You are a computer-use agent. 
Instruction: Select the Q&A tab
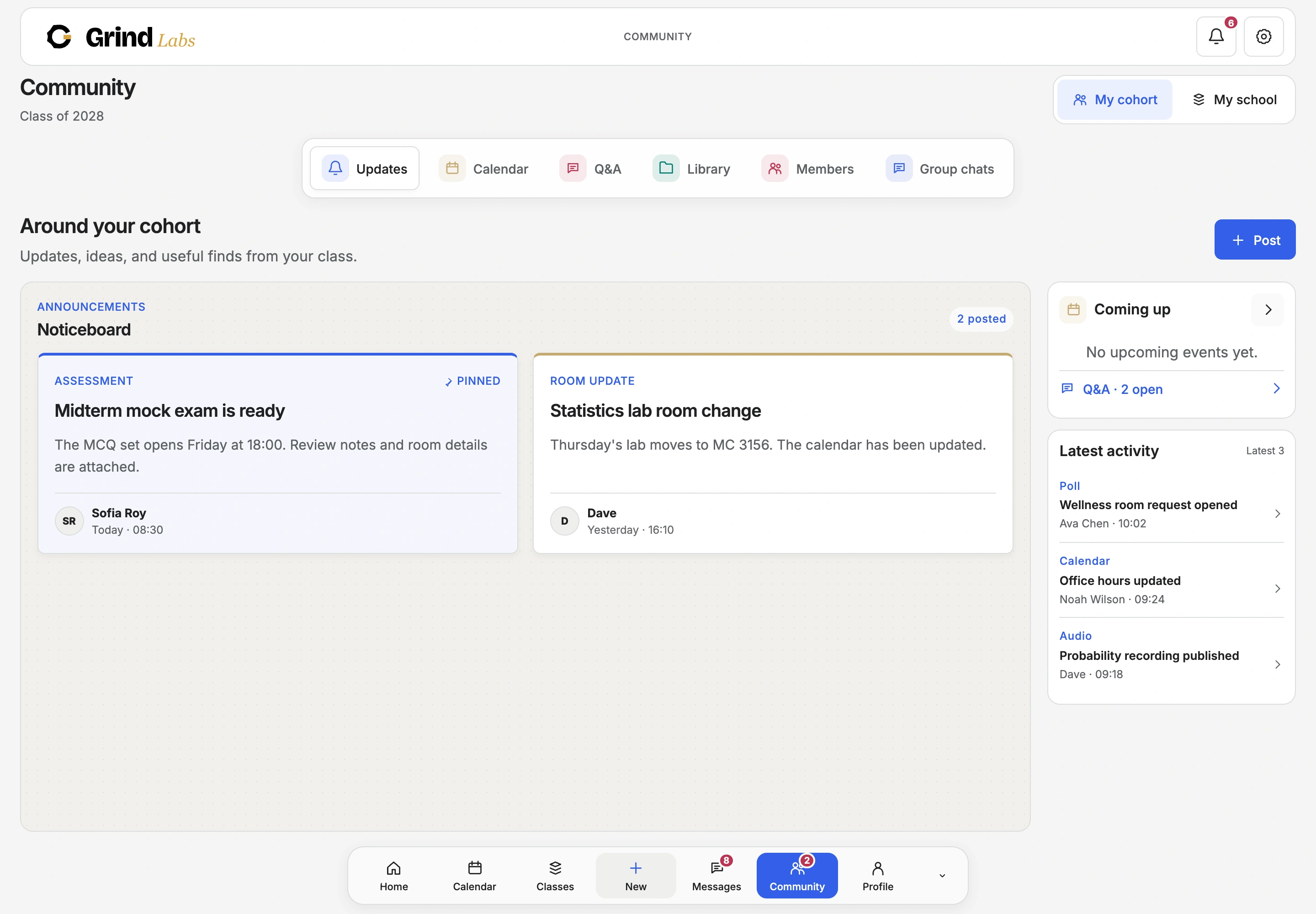point(590,168)
